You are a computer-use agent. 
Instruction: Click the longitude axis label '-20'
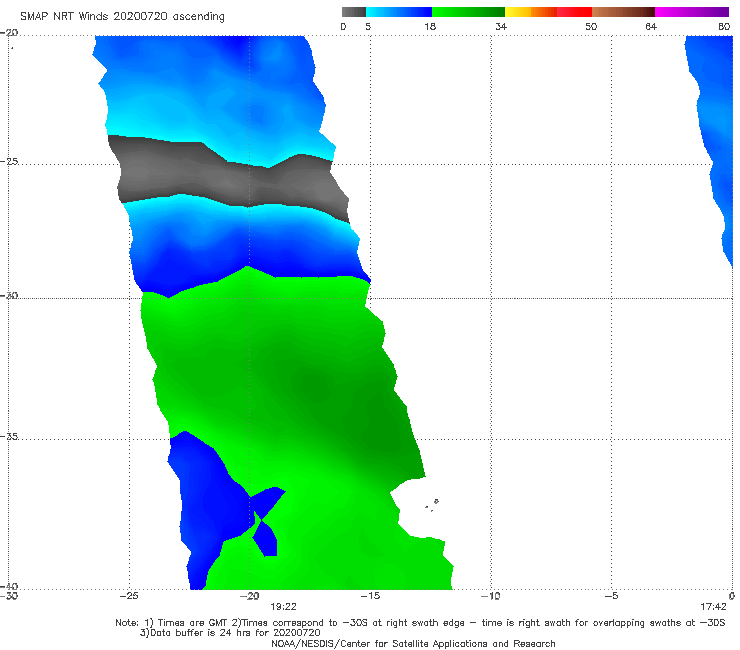point(250,596)
